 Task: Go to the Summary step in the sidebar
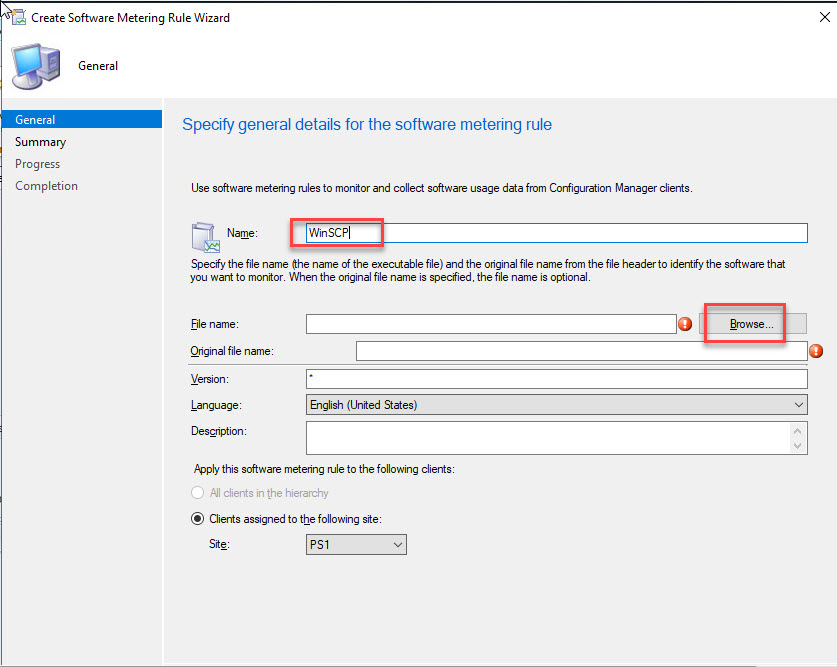[40, 142]
